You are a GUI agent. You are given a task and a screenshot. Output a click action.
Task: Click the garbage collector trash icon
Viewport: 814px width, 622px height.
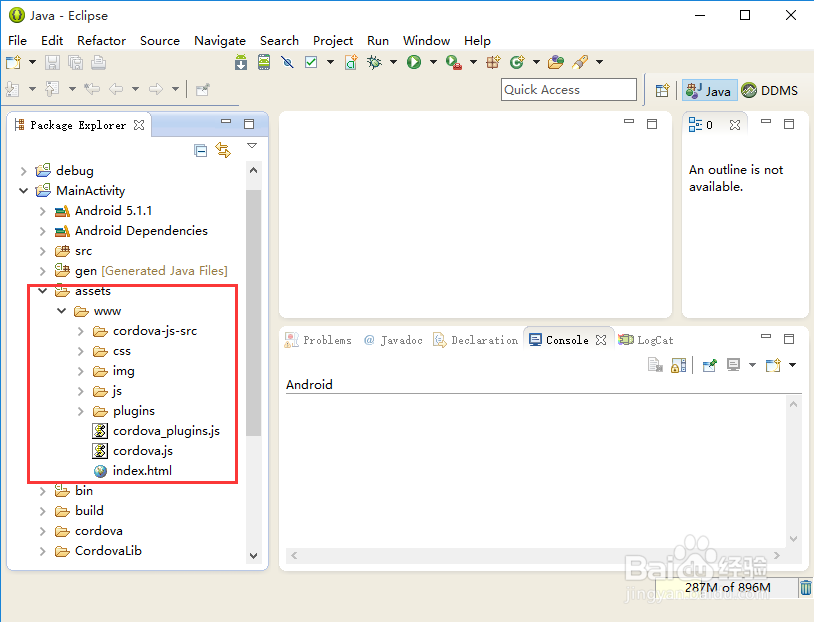click(x=805, y=588)
